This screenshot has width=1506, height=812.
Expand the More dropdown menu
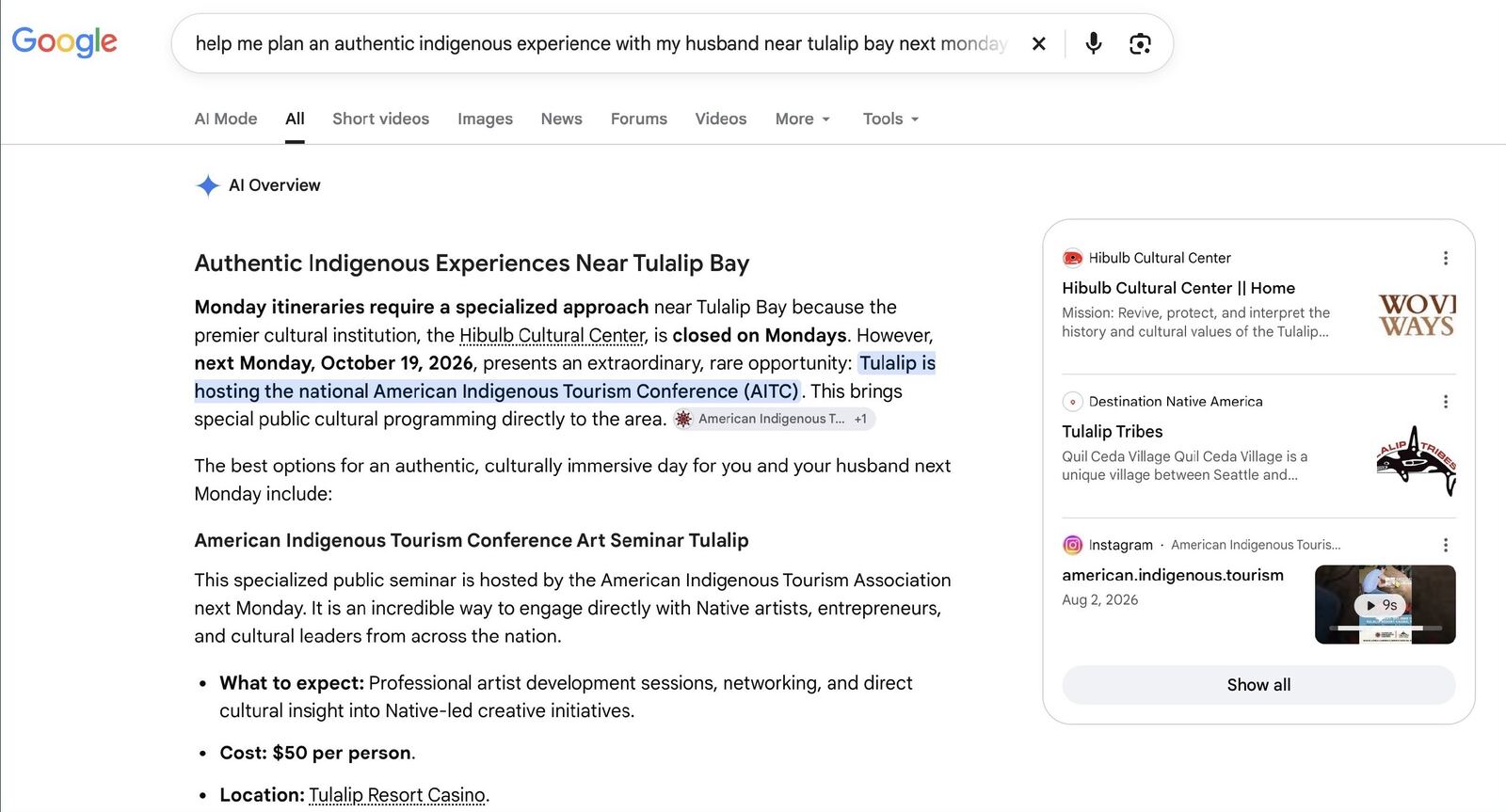coord(803,119)
